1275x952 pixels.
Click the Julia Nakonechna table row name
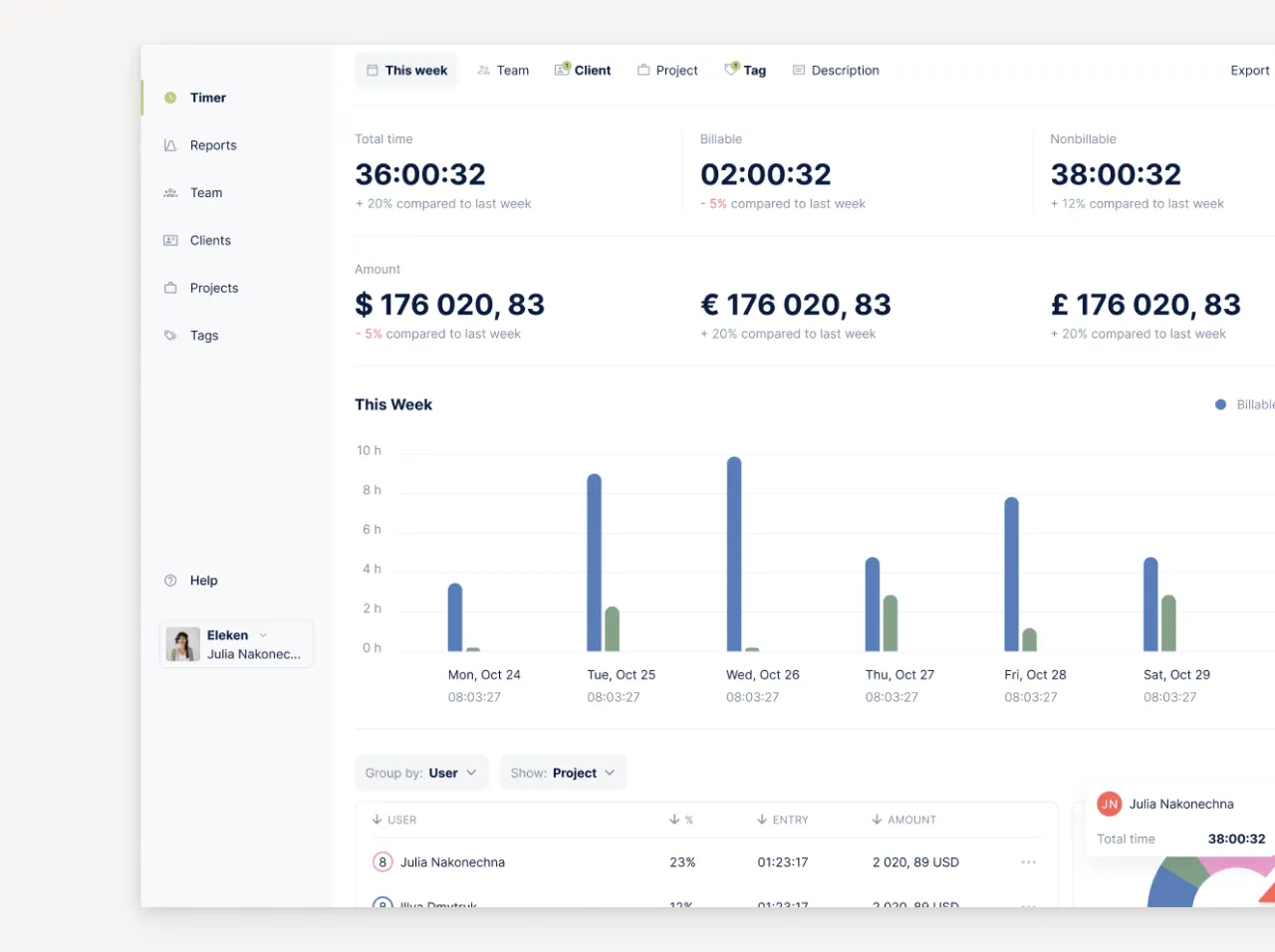coord(452,862)
